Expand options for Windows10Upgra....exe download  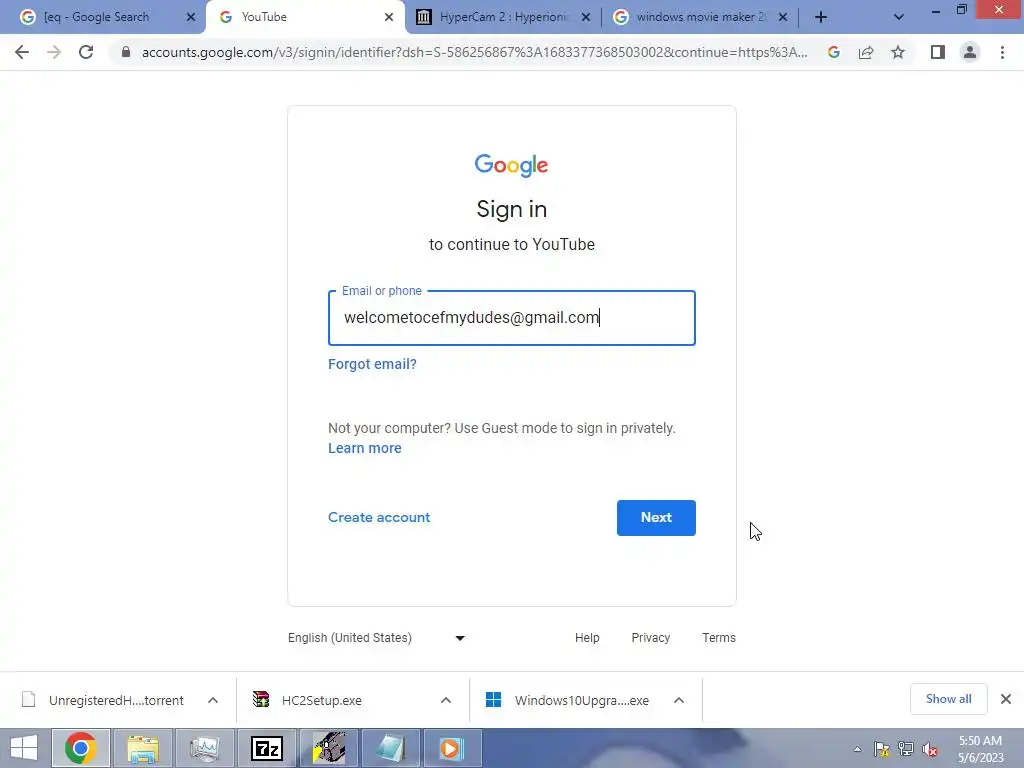click(x=679, y=700)
